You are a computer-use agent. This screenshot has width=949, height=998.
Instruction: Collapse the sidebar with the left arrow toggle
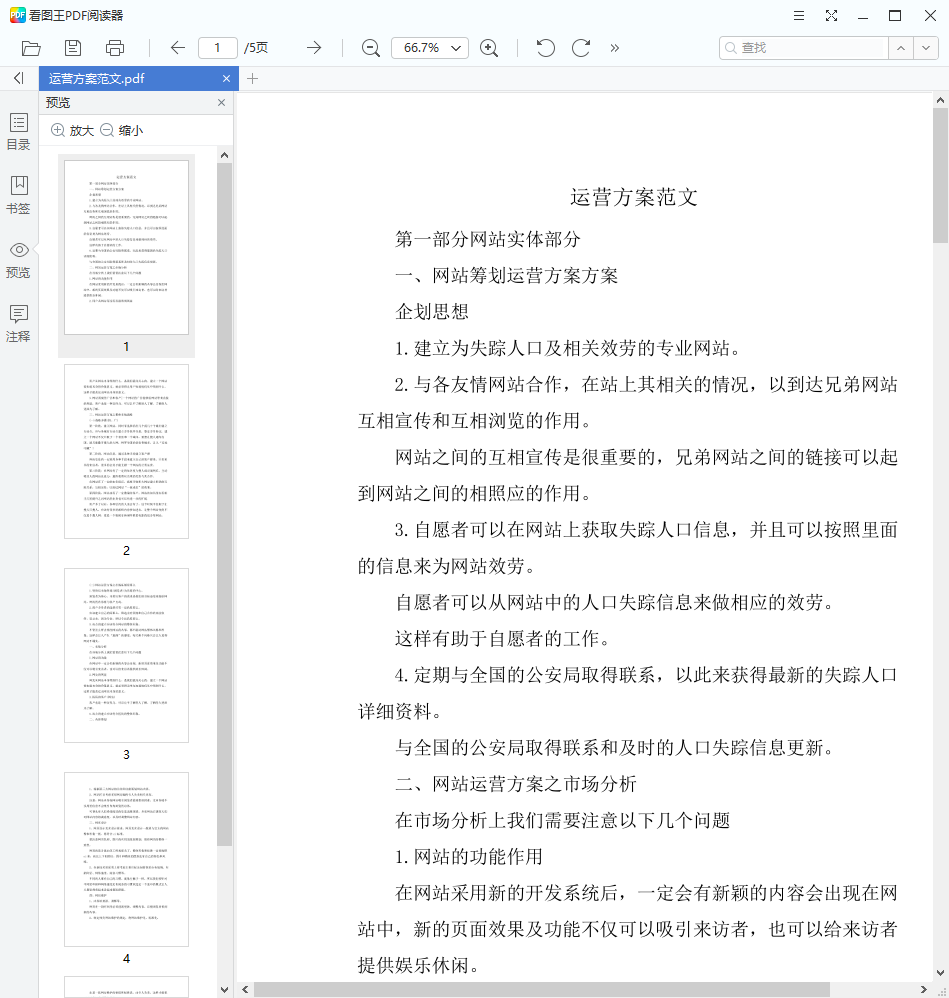coord(18,78)
